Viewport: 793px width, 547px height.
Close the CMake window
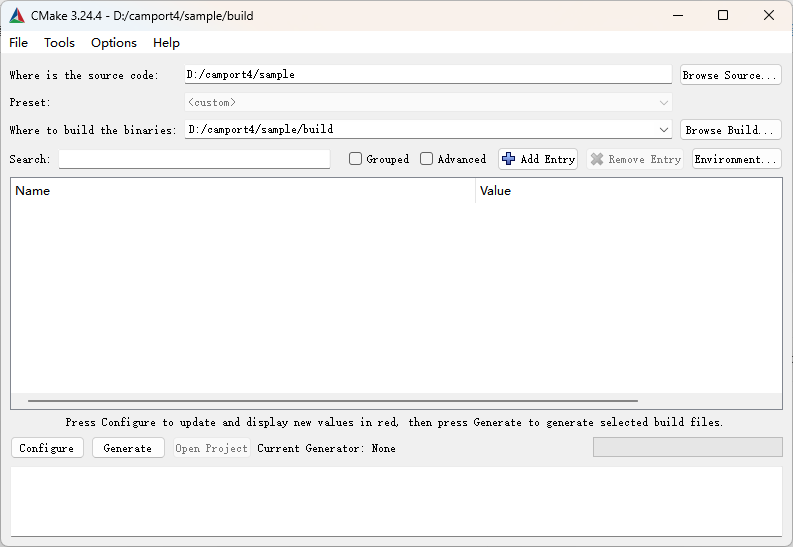(x=769, y=15)
